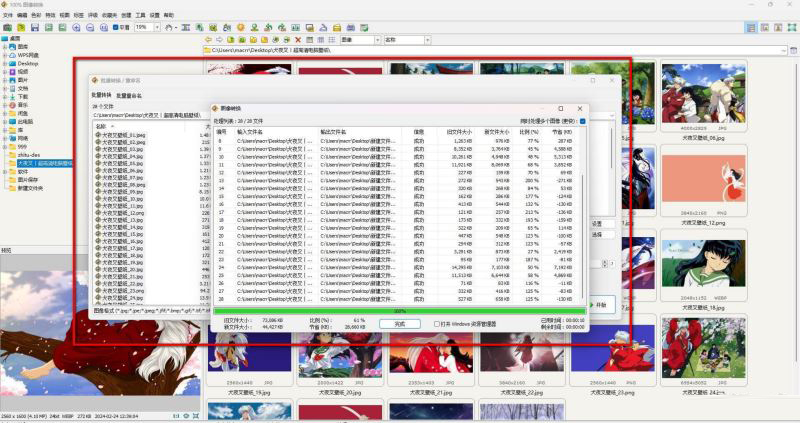Click the open file folder toolbar icon

point(21,28)
